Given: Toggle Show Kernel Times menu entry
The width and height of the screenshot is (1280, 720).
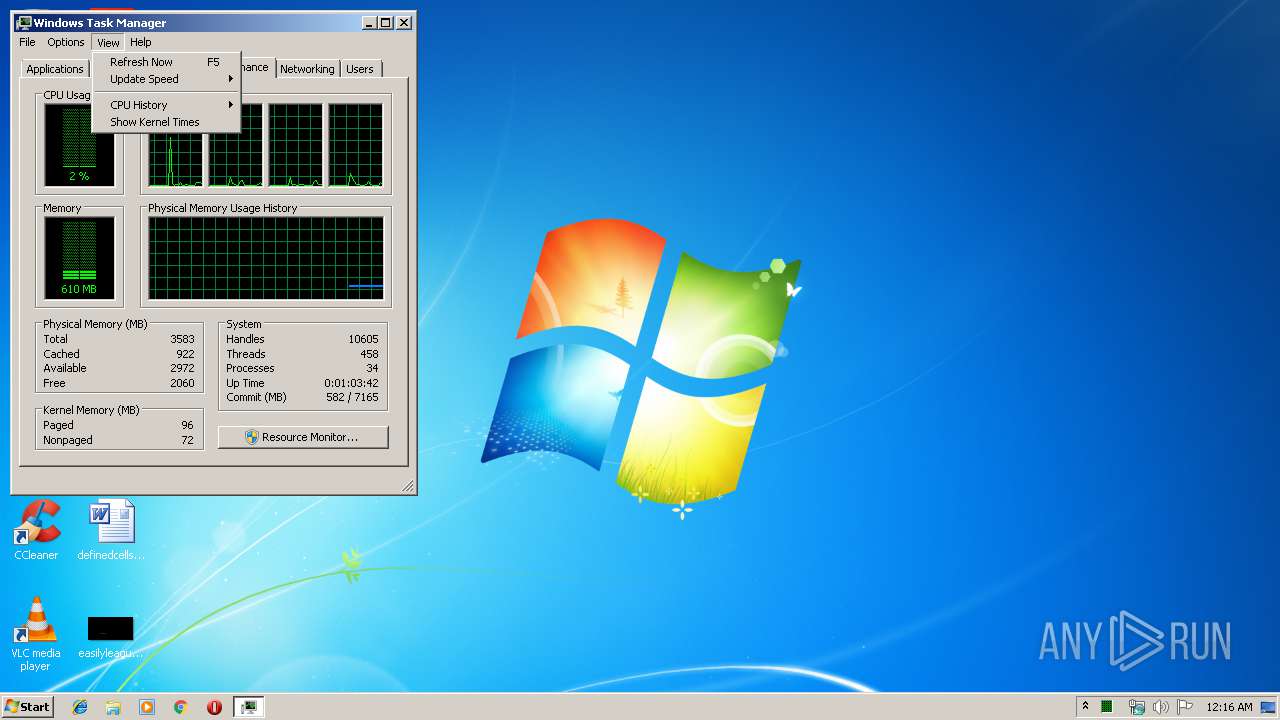Looking at the screenshot, I should pos(166,122).
